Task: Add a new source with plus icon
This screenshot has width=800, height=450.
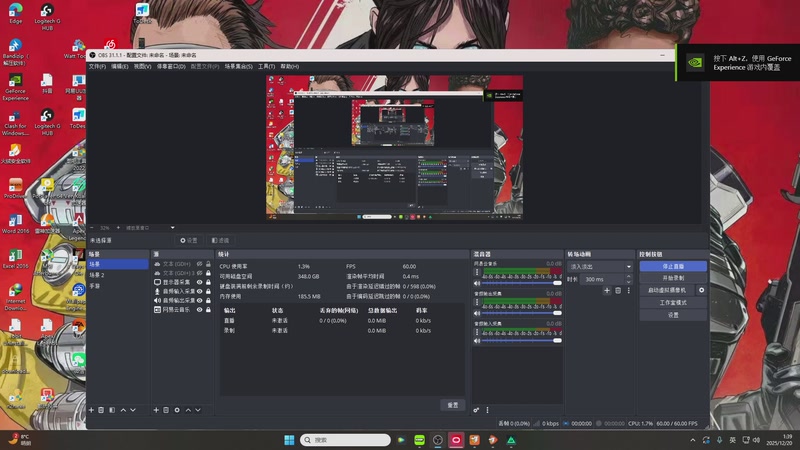Action: click(156, 410)
